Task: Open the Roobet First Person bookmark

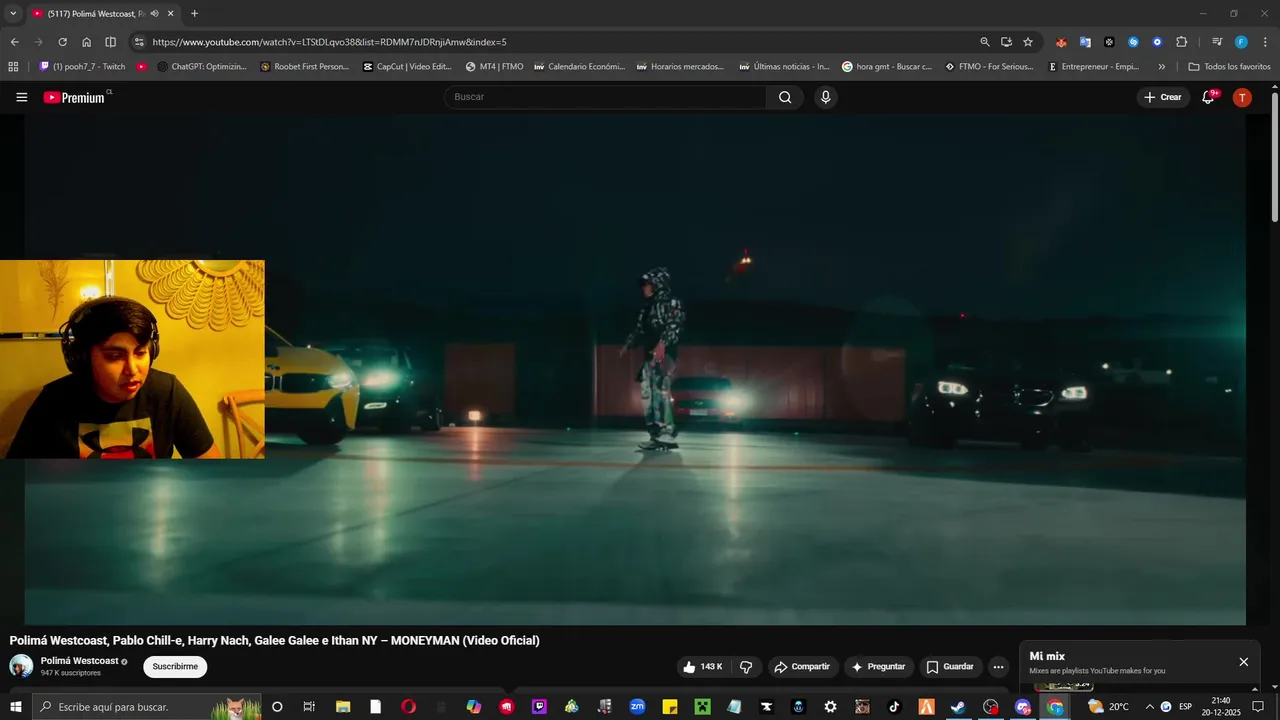Action: click(x=304, y=67)
